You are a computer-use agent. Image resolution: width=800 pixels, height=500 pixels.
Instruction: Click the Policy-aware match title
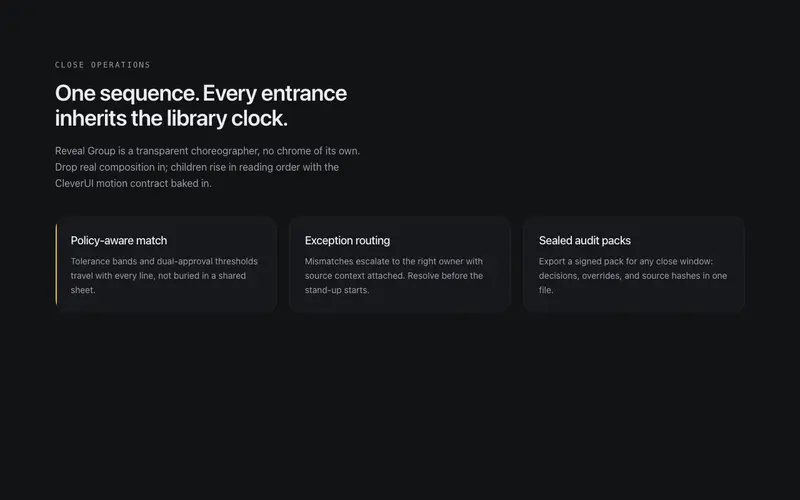click(x=119, y=240)
